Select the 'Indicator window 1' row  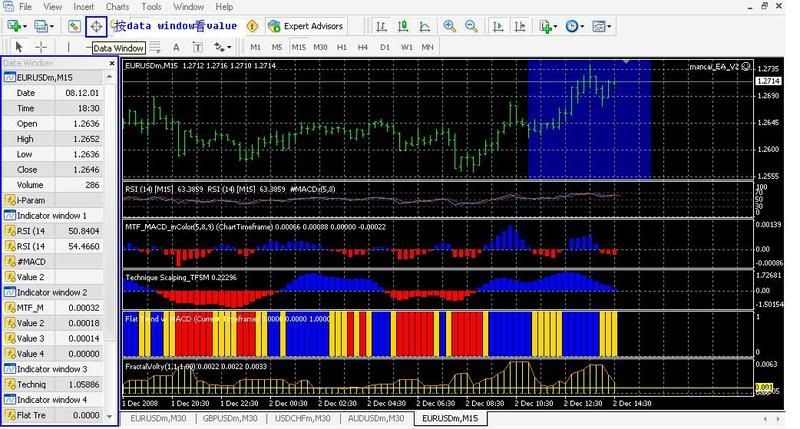(x=53, y=215)
